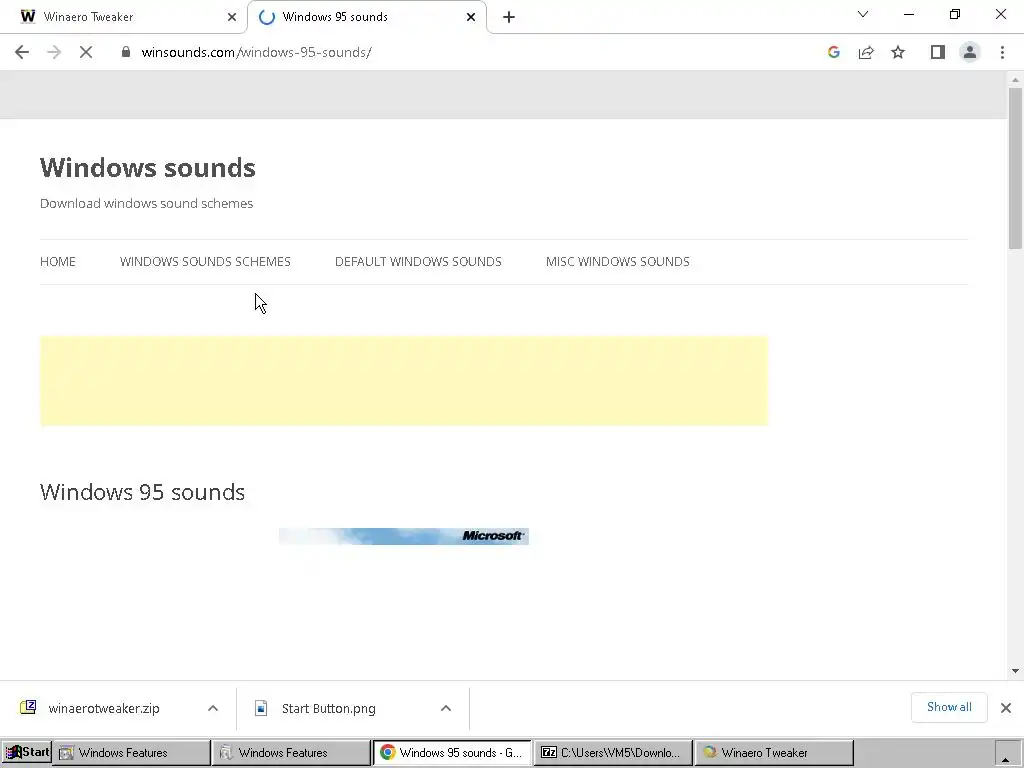
Task: Open the Chrome side panel
Action: pyautogui.click(x=938, y=52)
